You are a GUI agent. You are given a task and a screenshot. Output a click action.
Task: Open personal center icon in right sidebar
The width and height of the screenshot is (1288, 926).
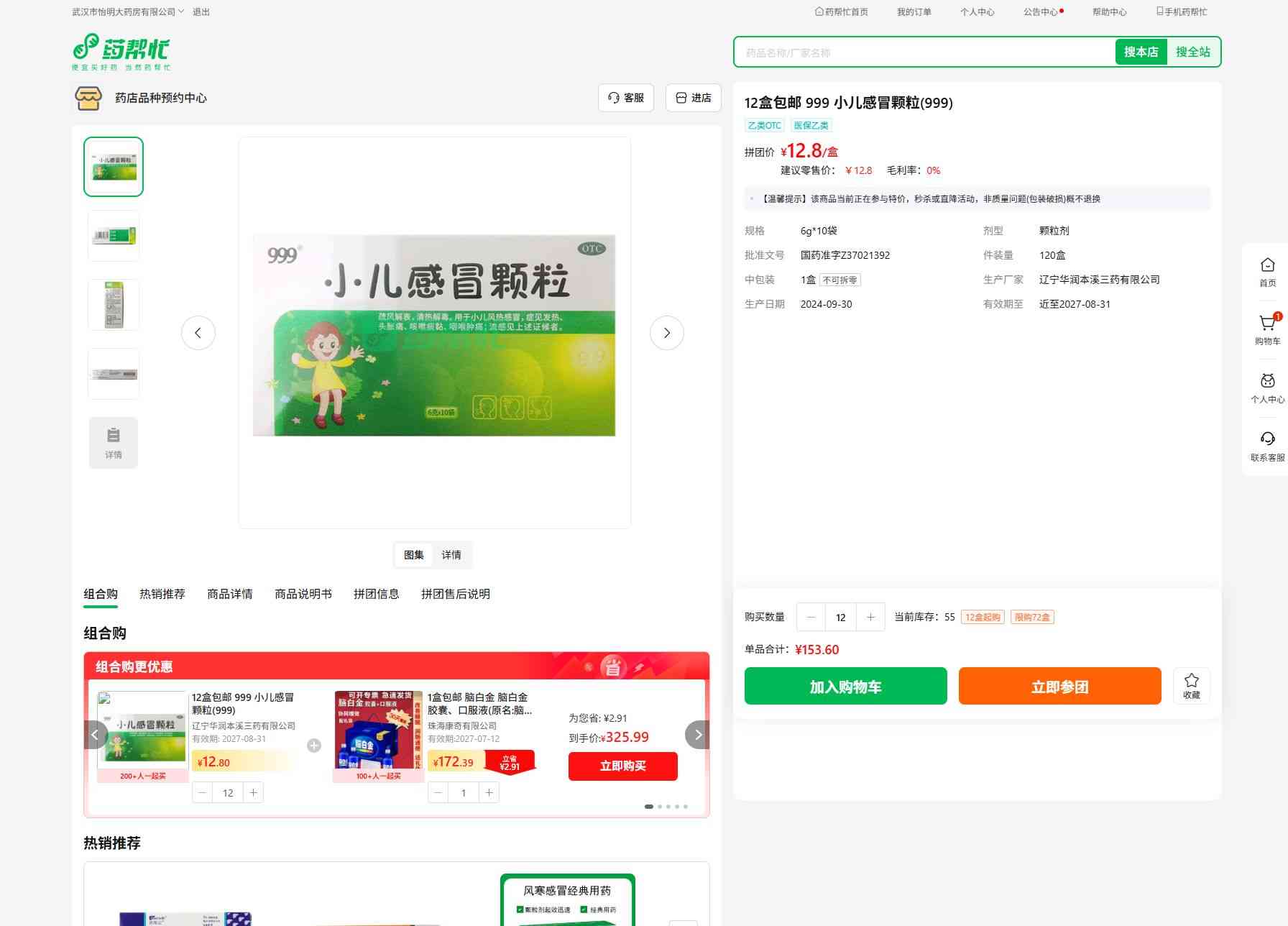point(1267,381)
